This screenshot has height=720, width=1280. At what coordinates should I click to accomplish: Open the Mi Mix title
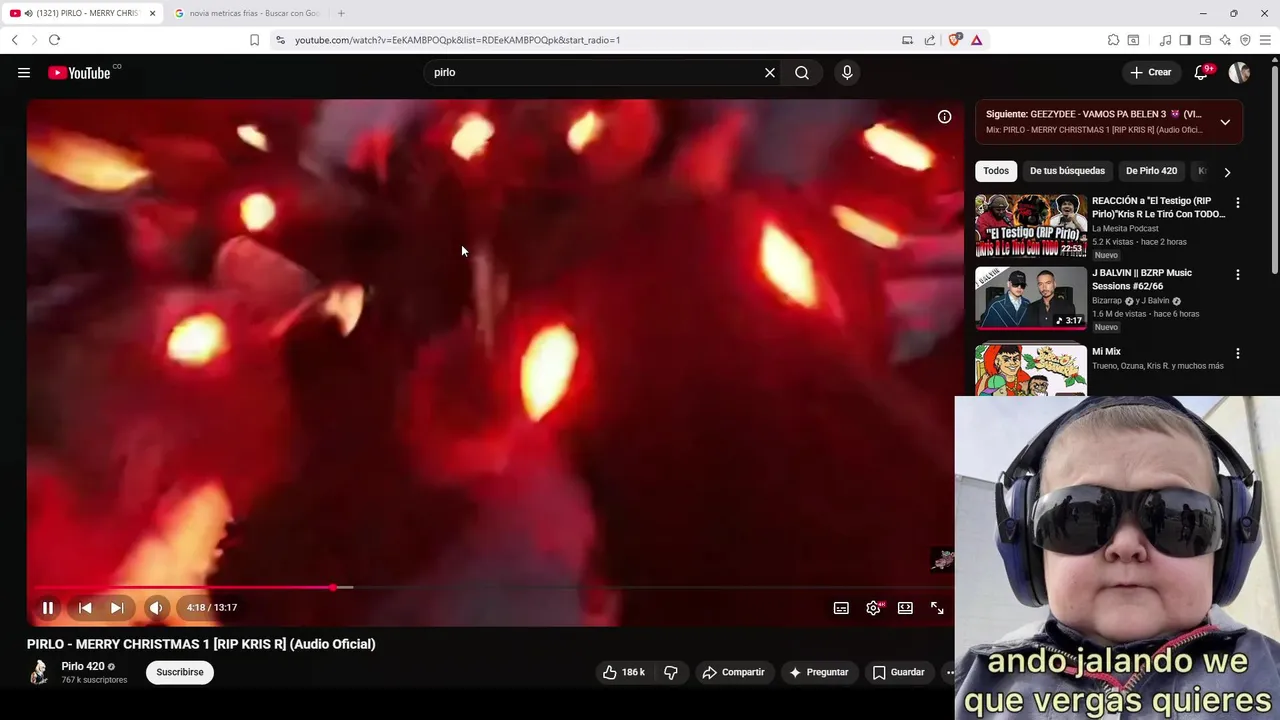coord(1106,352)
